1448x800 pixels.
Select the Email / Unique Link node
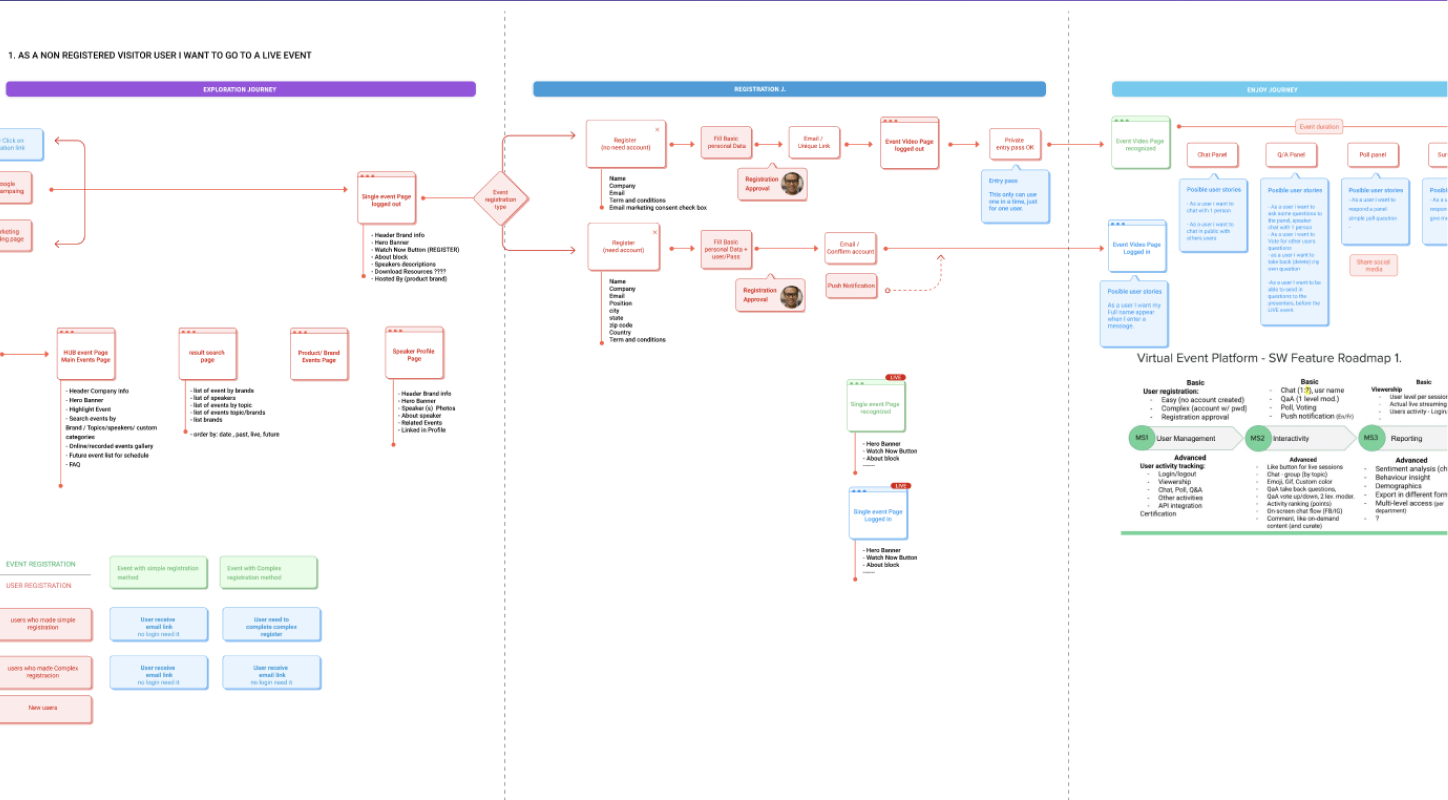813,144
